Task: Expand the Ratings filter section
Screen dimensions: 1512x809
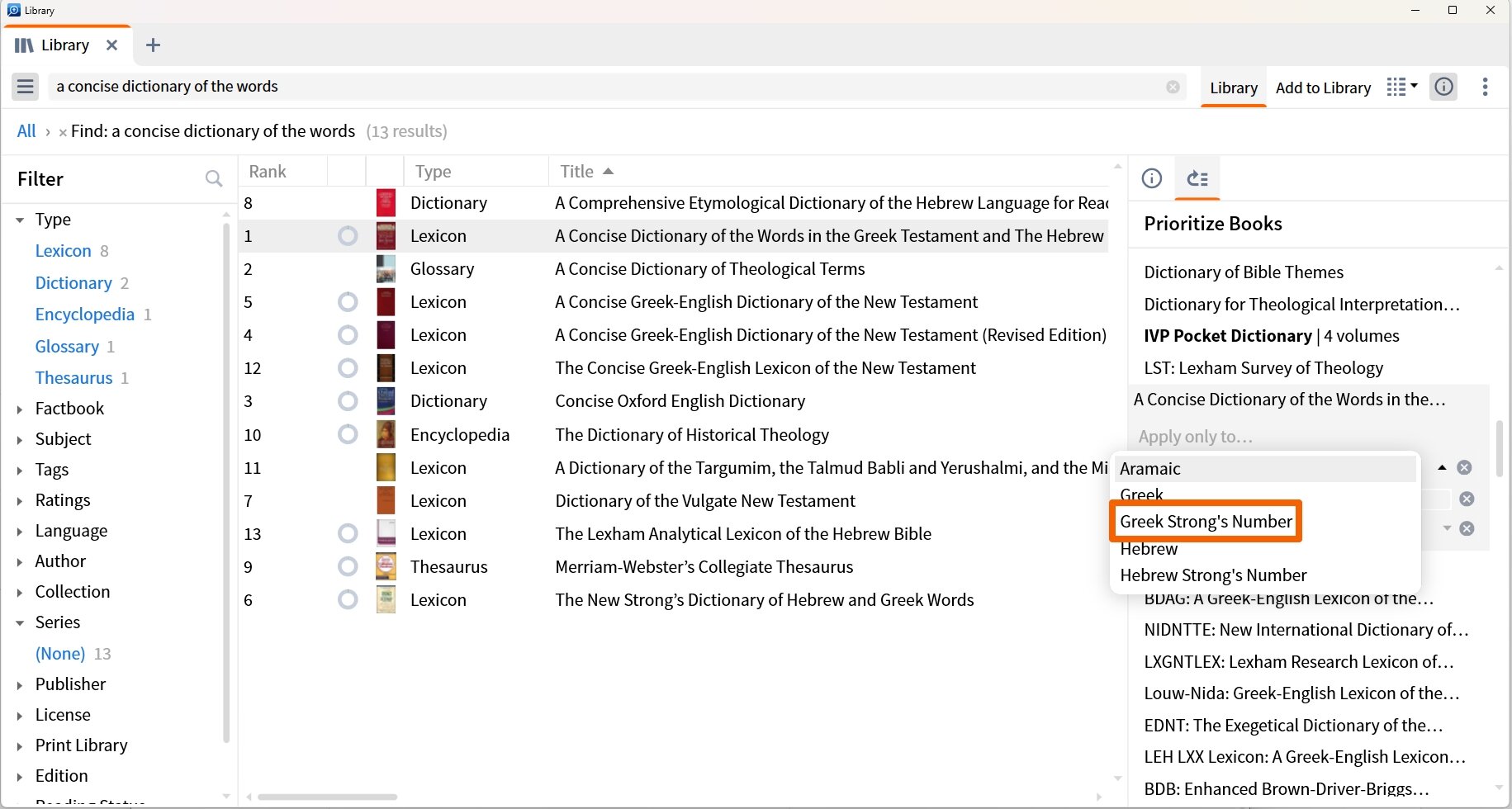Action: click(20, 501)
